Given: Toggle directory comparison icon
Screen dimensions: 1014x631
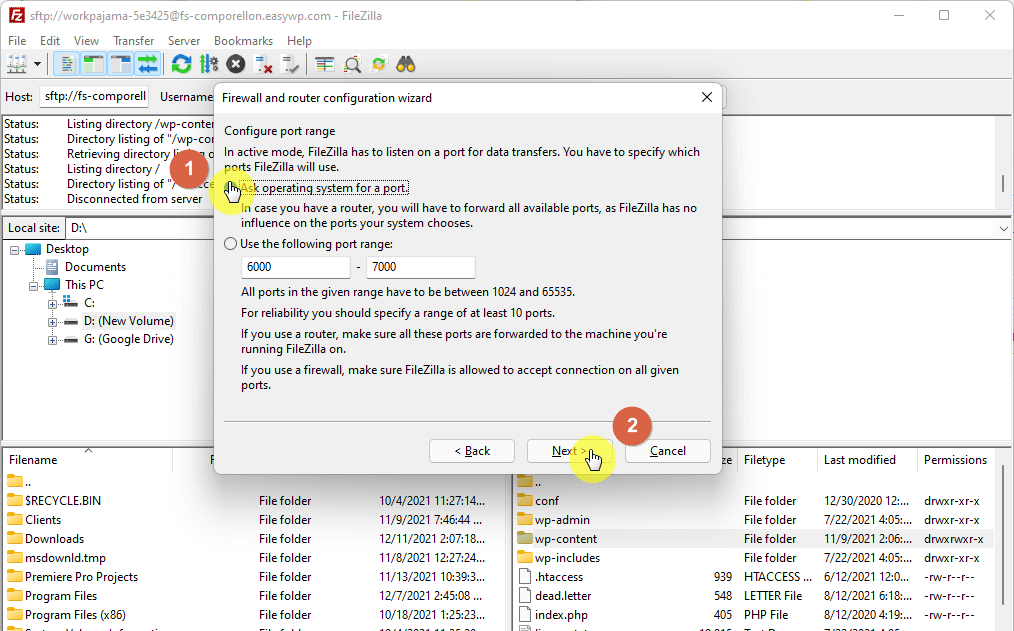Looking at the screenshot, I should click(352, 65).
